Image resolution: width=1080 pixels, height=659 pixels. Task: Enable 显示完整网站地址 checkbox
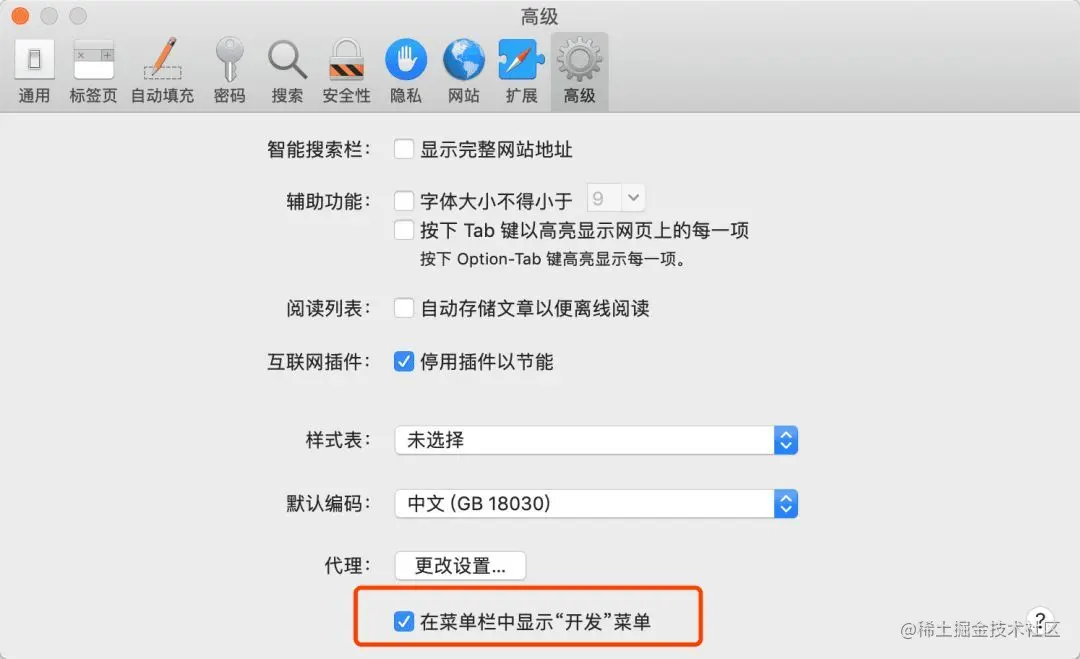tap(404, 149)
